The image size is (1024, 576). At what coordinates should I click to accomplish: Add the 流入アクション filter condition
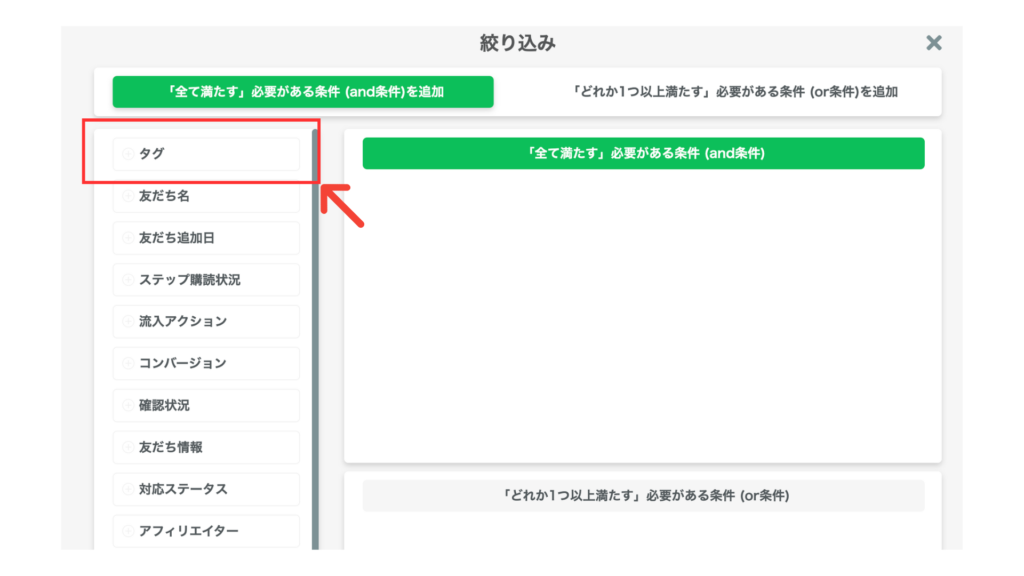tap(206, 321)
